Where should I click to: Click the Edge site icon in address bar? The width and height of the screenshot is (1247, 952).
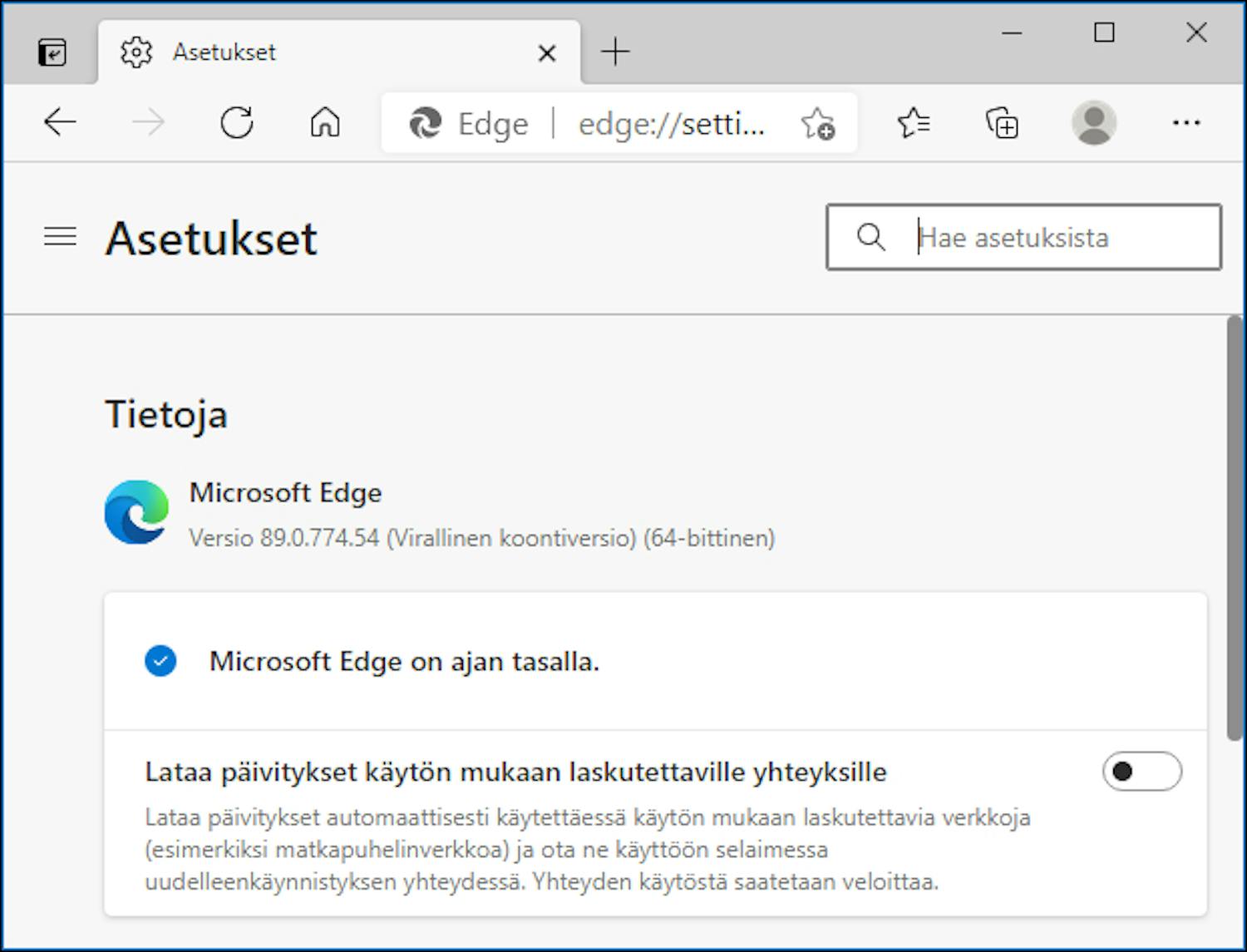pos(426,123)
